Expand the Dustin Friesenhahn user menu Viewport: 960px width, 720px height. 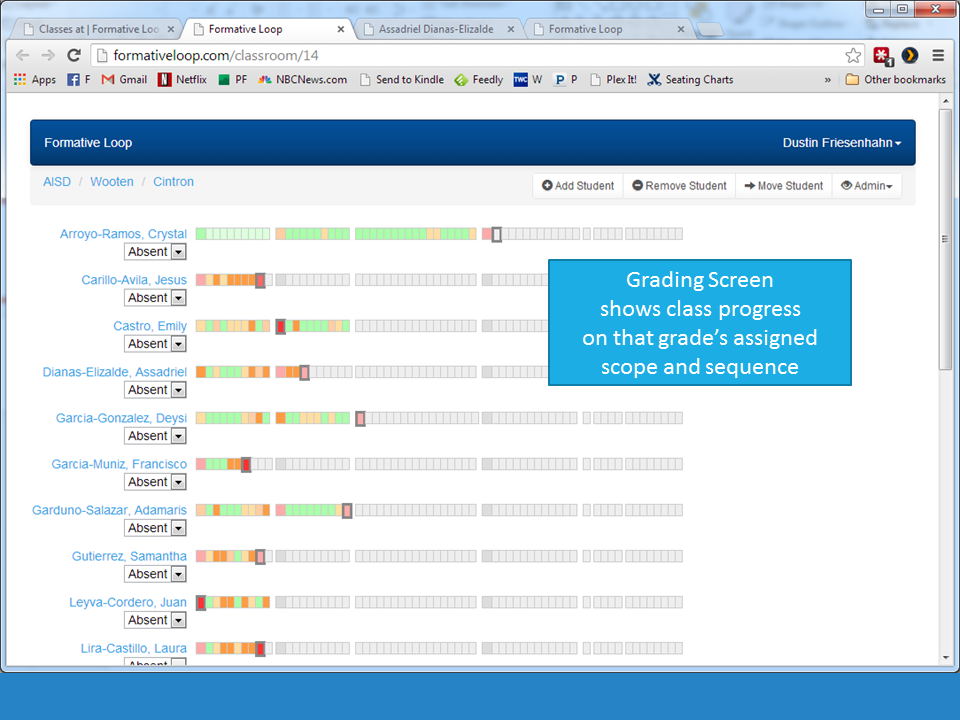click(841, 143)
